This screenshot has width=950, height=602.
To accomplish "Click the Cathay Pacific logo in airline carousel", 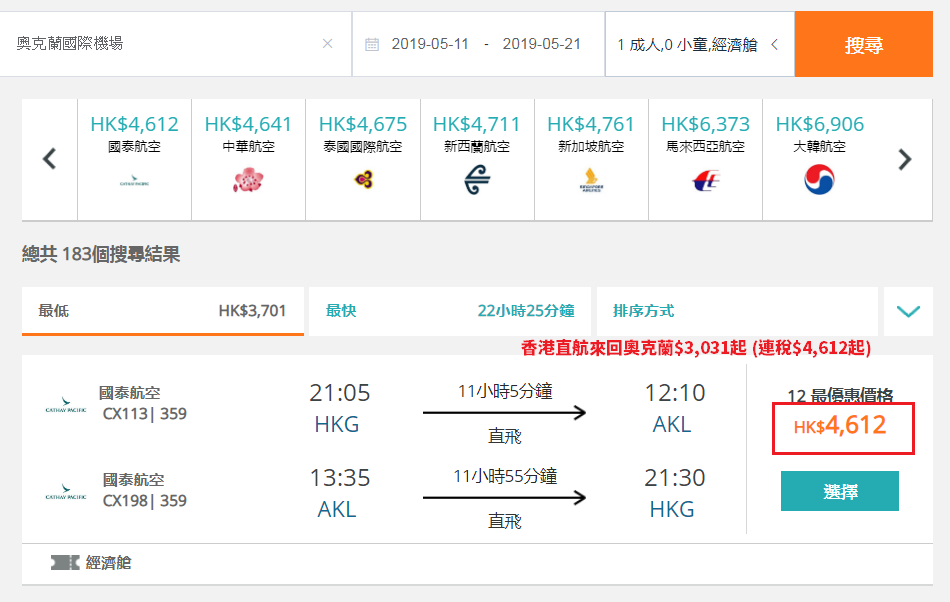I will pyautogui.click(x=134, y=180).
